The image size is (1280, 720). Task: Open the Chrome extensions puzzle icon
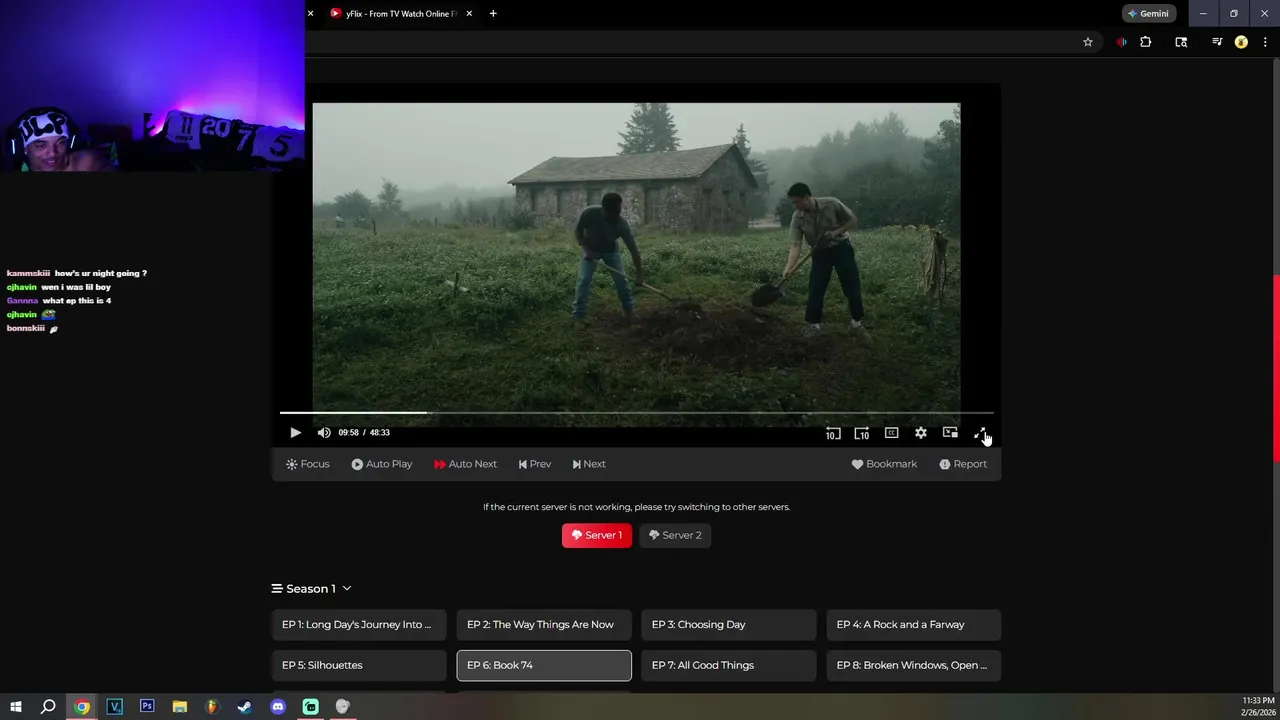[1146, 42]
